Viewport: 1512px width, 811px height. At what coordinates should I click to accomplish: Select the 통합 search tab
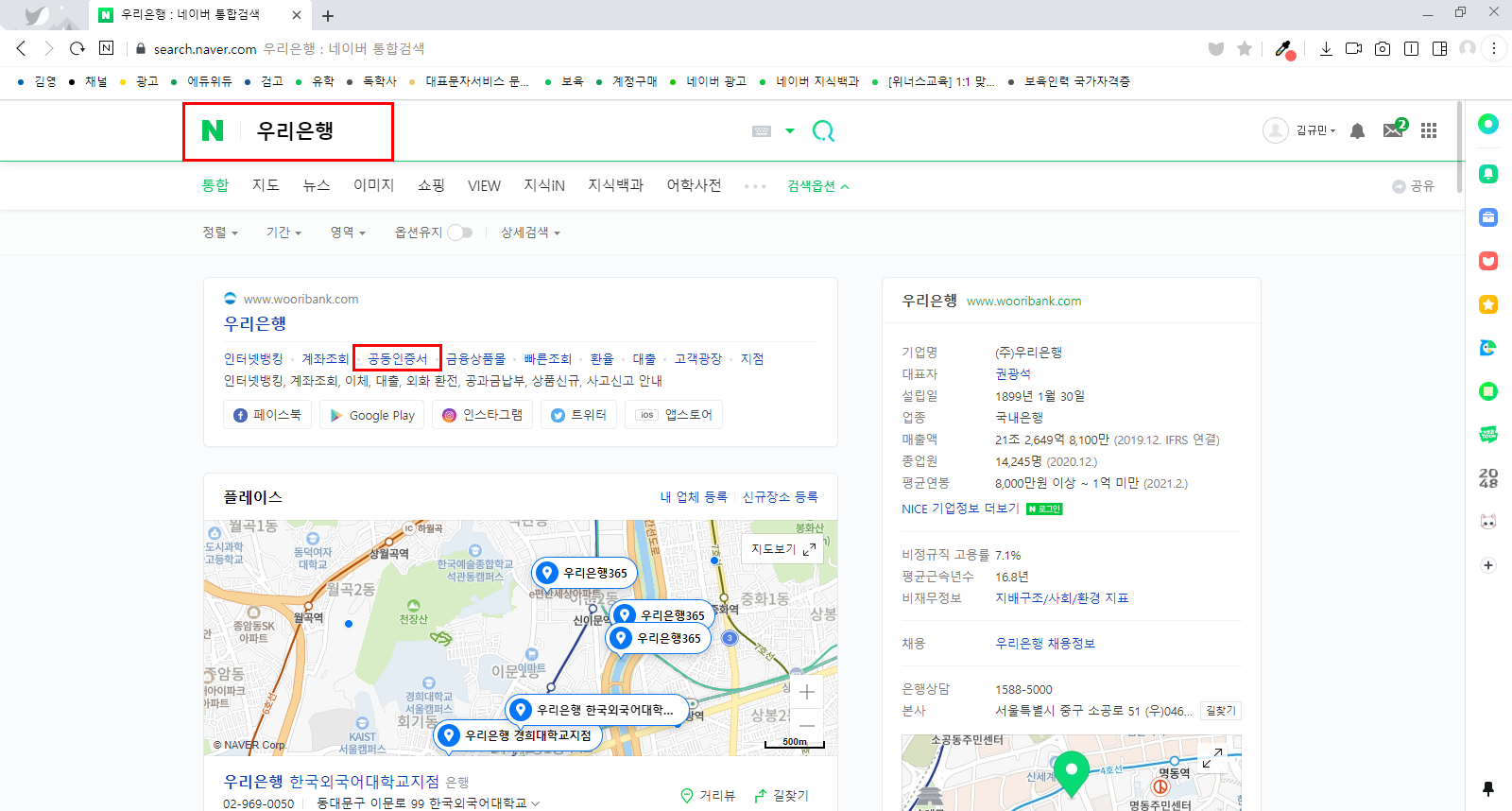[x=215, y=185]
